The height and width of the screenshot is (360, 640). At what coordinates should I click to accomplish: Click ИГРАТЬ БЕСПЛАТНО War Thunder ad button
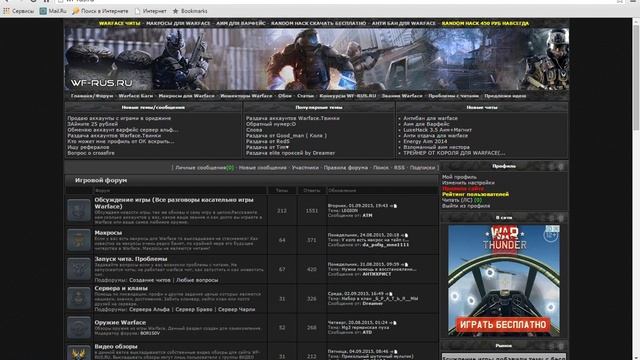click(x=503, y=325)
